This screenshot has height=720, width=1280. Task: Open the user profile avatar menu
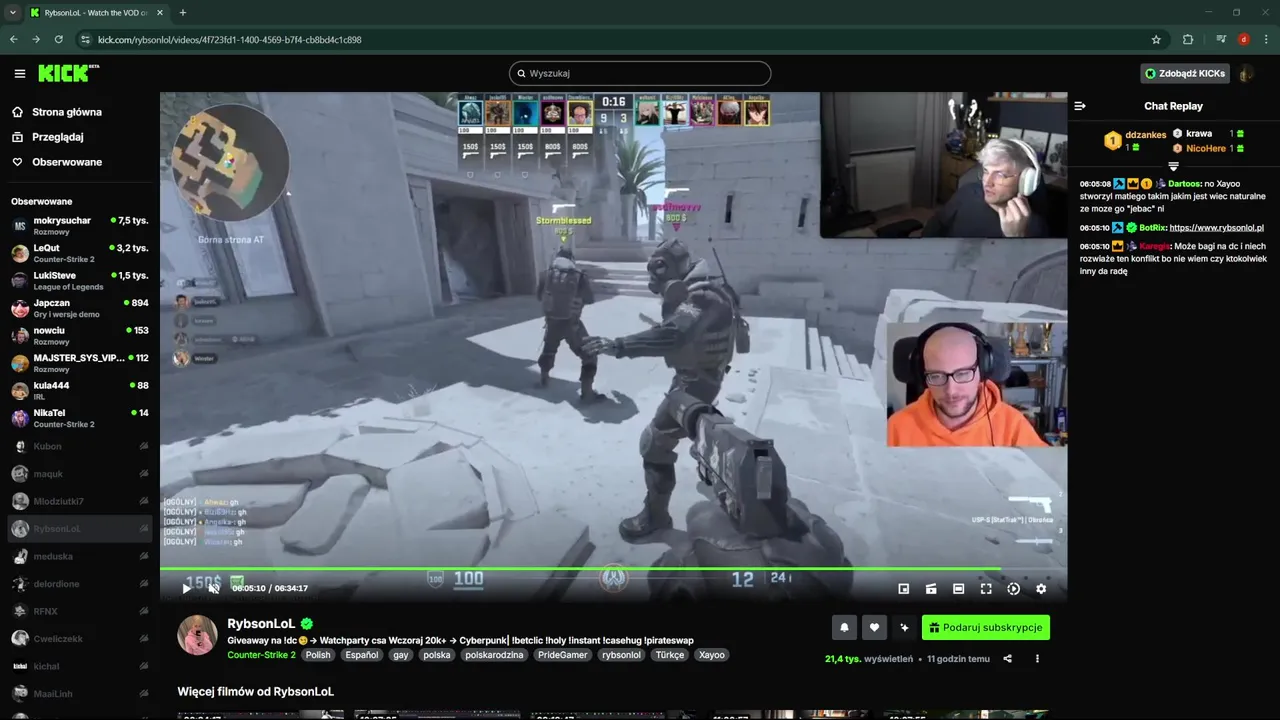(1246, 73)
